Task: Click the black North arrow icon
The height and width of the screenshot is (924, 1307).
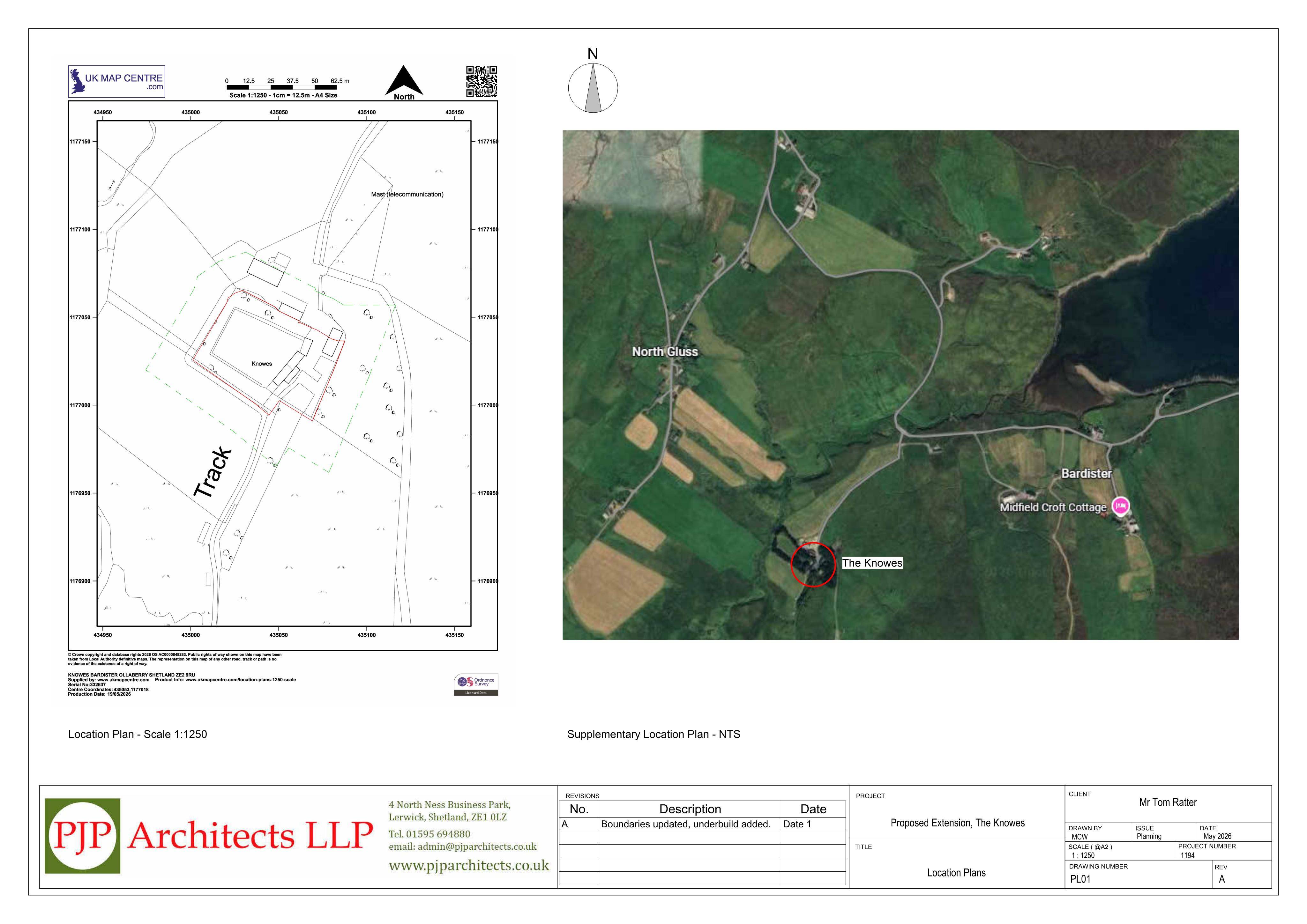Action: click(x=404, y=80)
